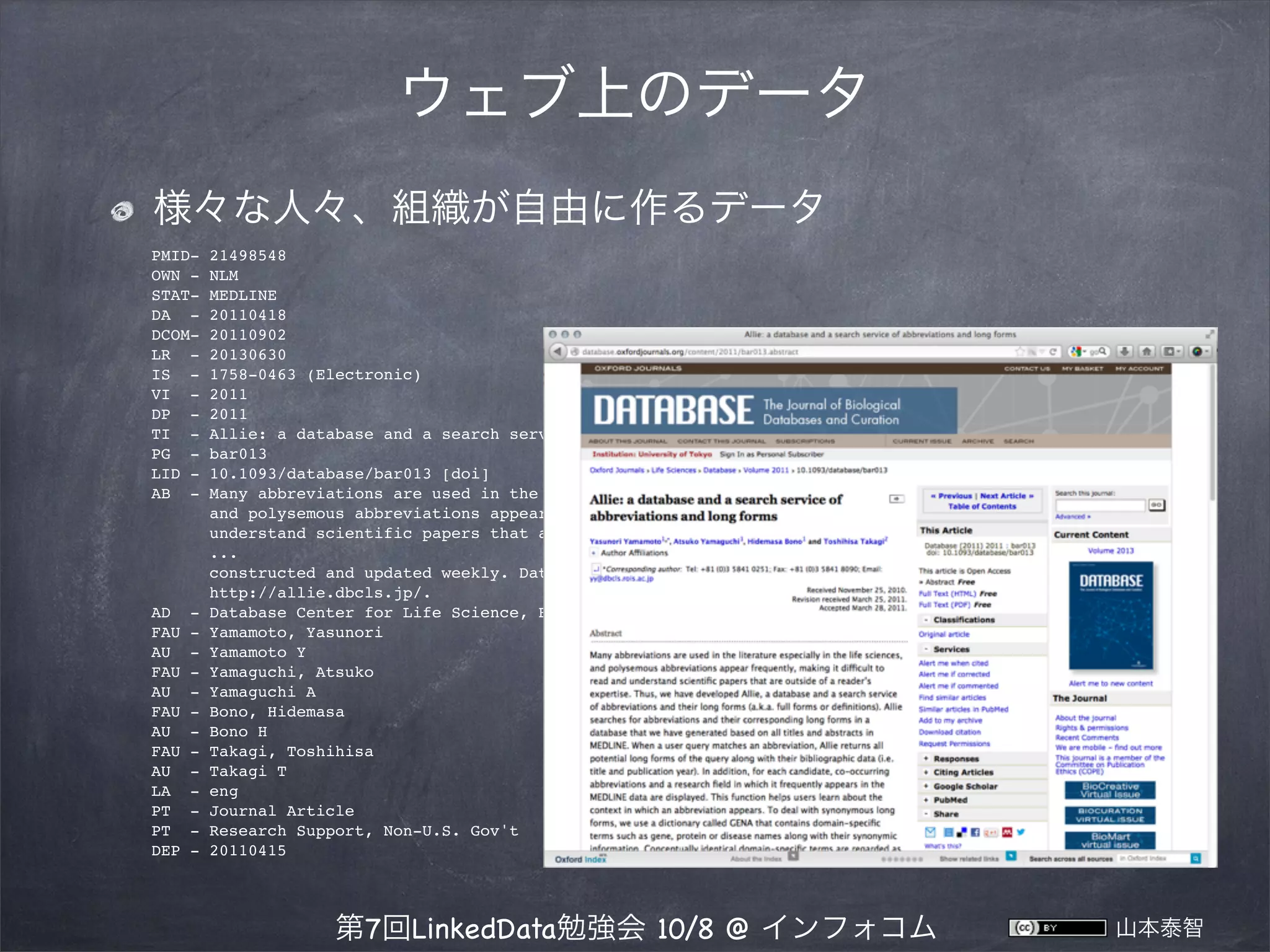This screenshot has height=952, width=1270.
Task: Focus the Search this journal field
Action: point(1100,505)
